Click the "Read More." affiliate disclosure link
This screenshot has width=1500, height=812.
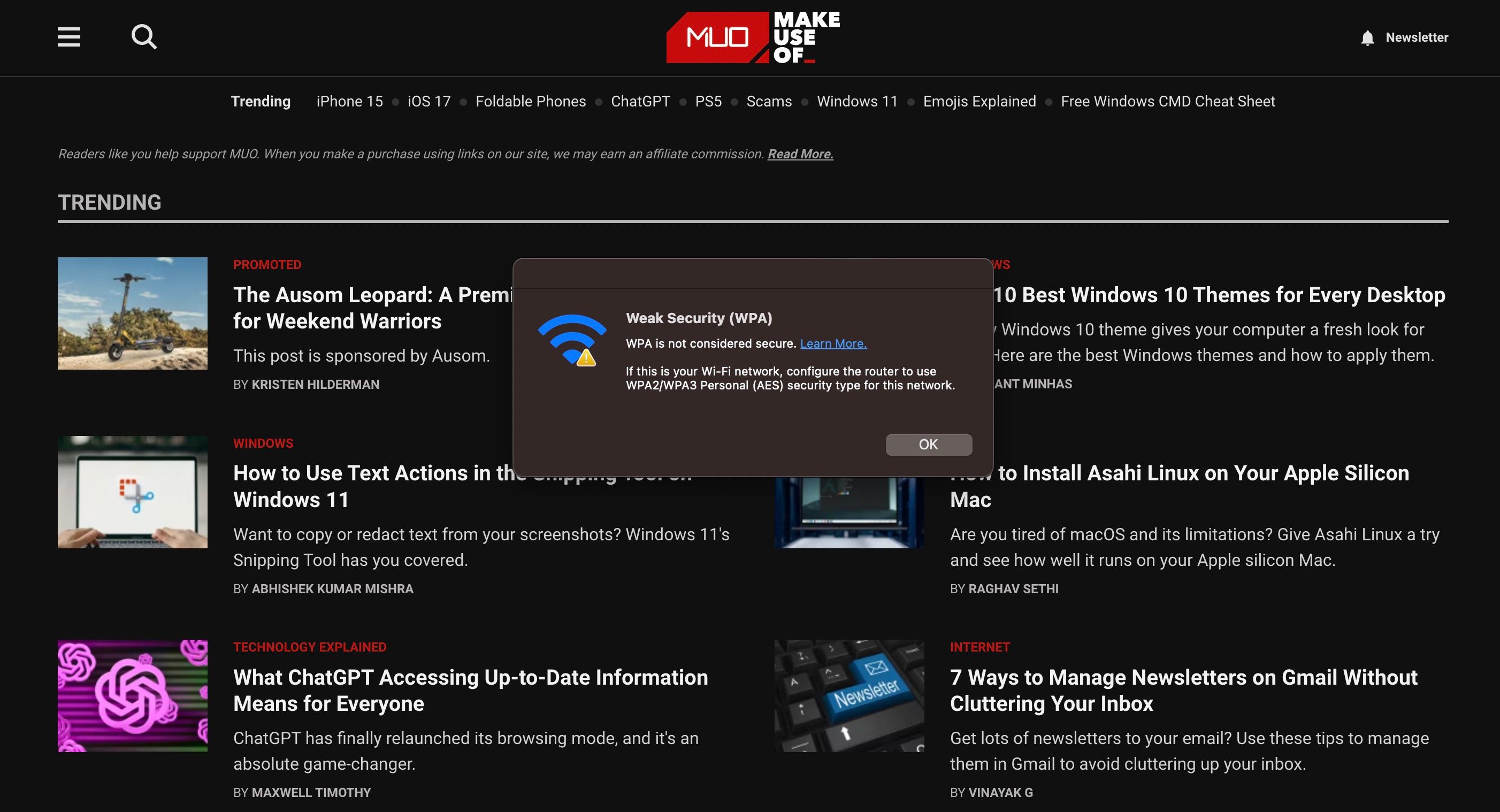click(801, 154)
